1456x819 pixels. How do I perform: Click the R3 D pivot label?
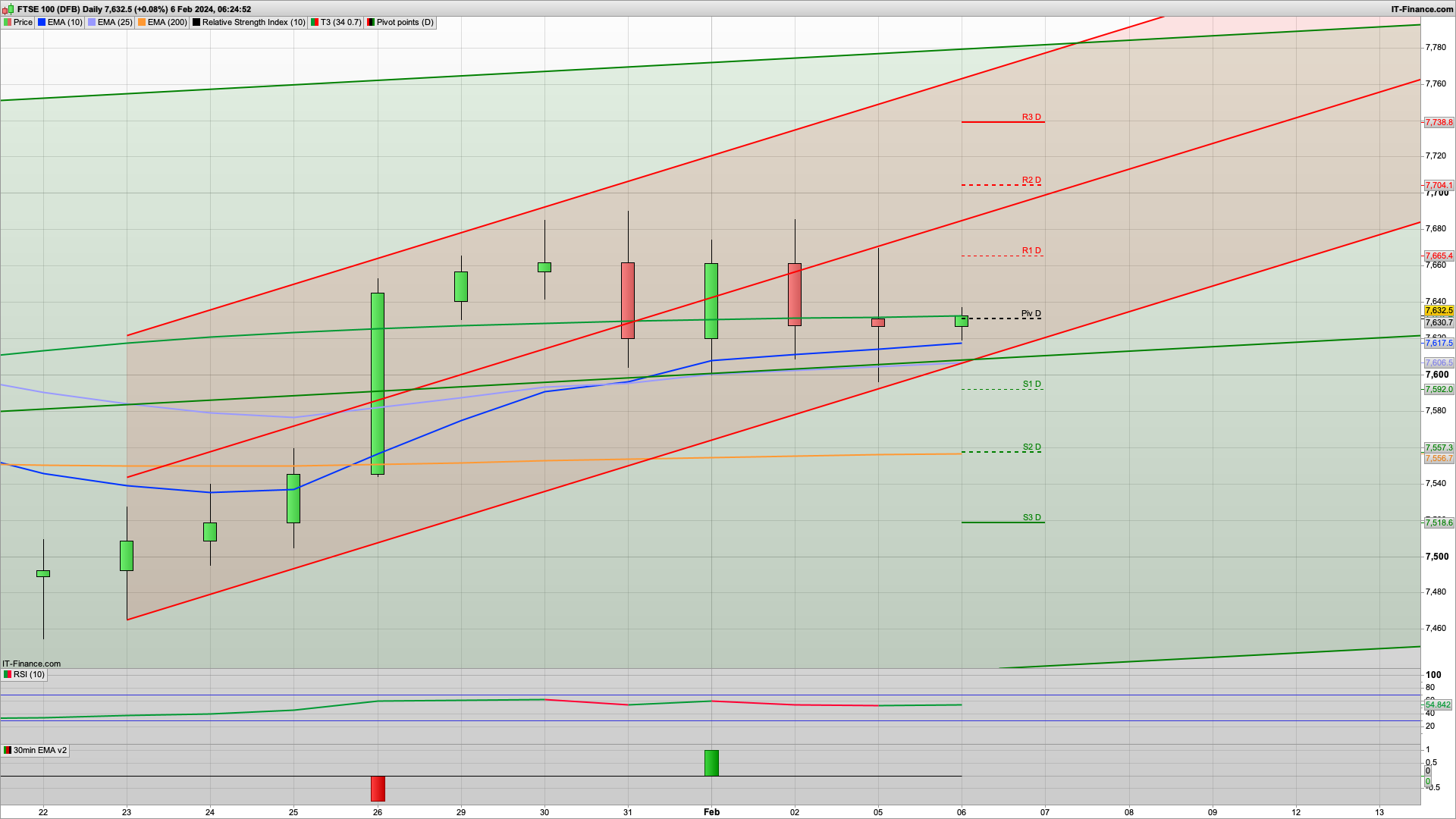(x=1031, y=117)
